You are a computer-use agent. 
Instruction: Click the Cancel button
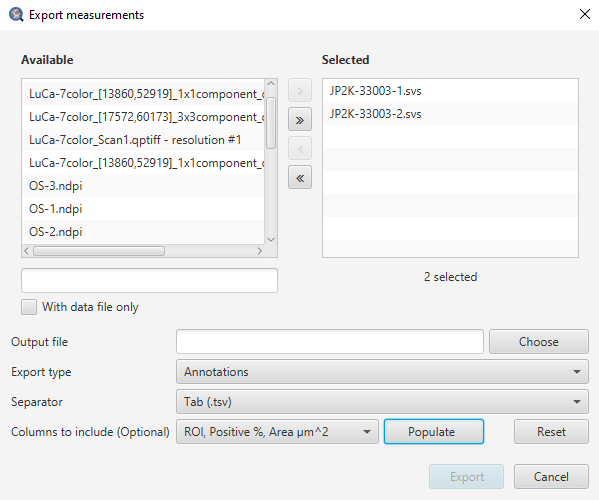(551, 477)
